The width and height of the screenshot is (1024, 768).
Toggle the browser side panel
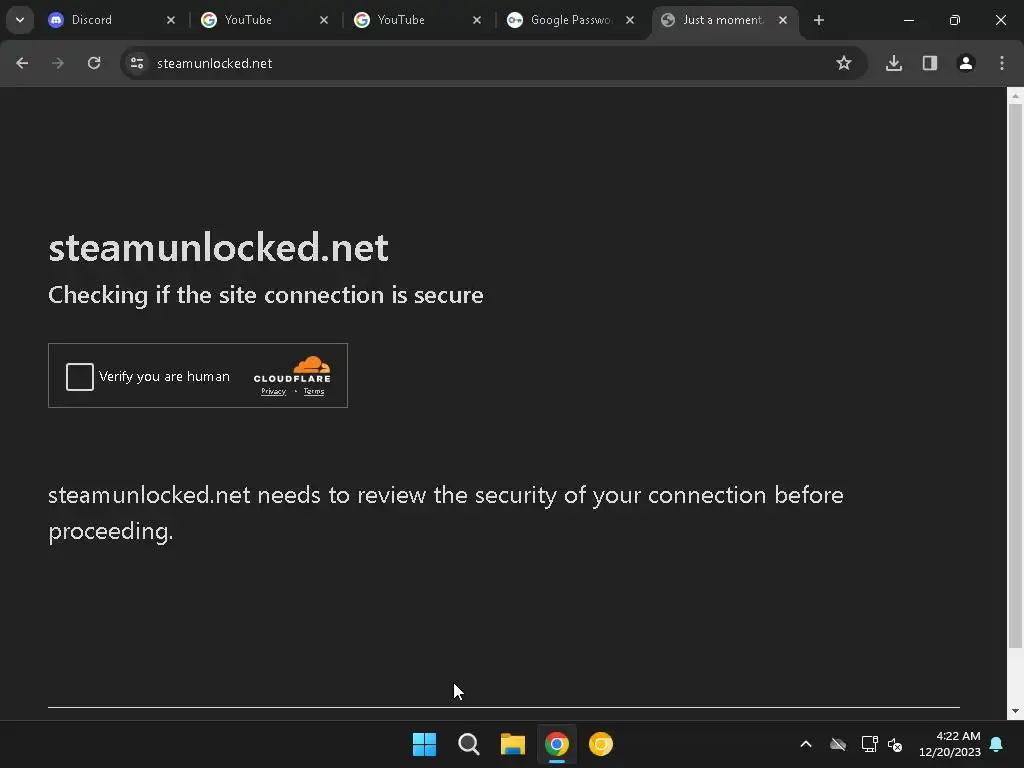click(930, 63)
